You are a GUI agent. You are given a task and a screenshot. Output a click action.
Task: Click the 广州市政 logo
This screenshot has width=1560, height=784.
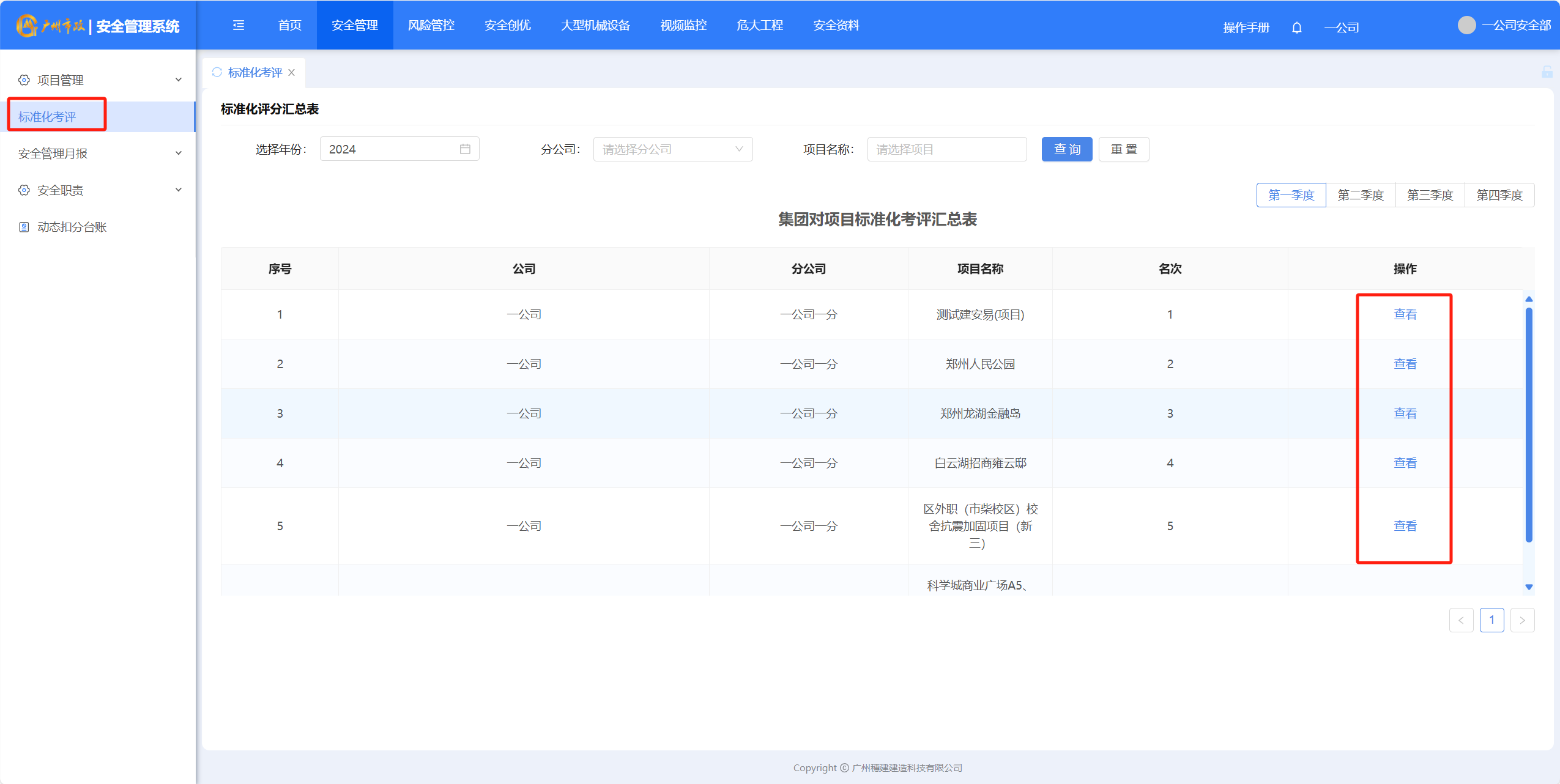tap(51, 26)
